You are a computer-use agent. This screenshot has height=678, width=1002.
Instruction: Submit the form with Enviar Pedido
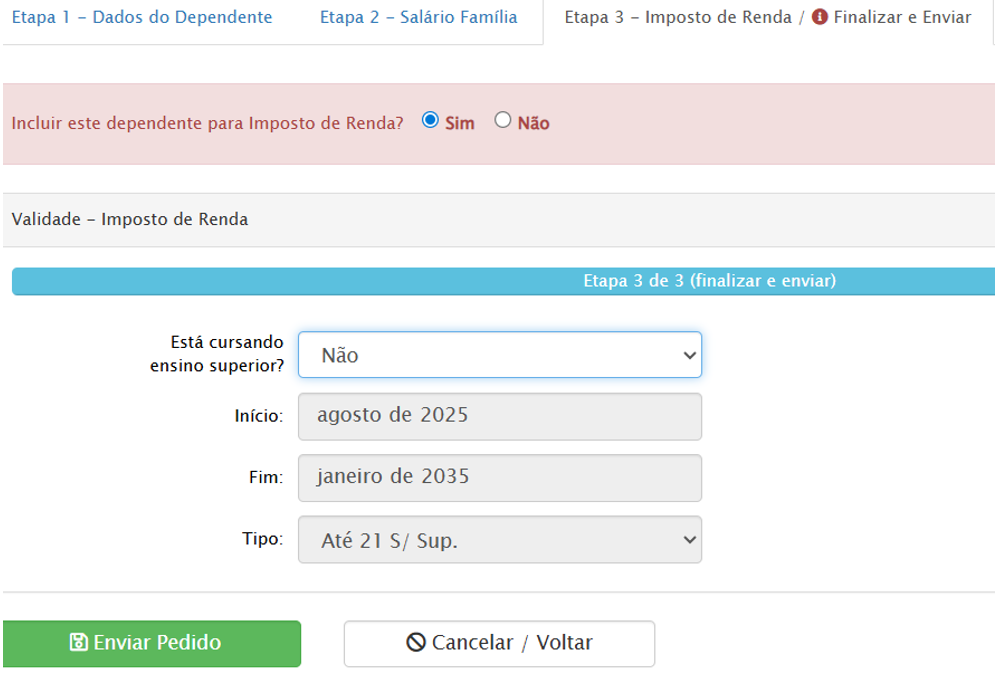click(x=152, y=643)
